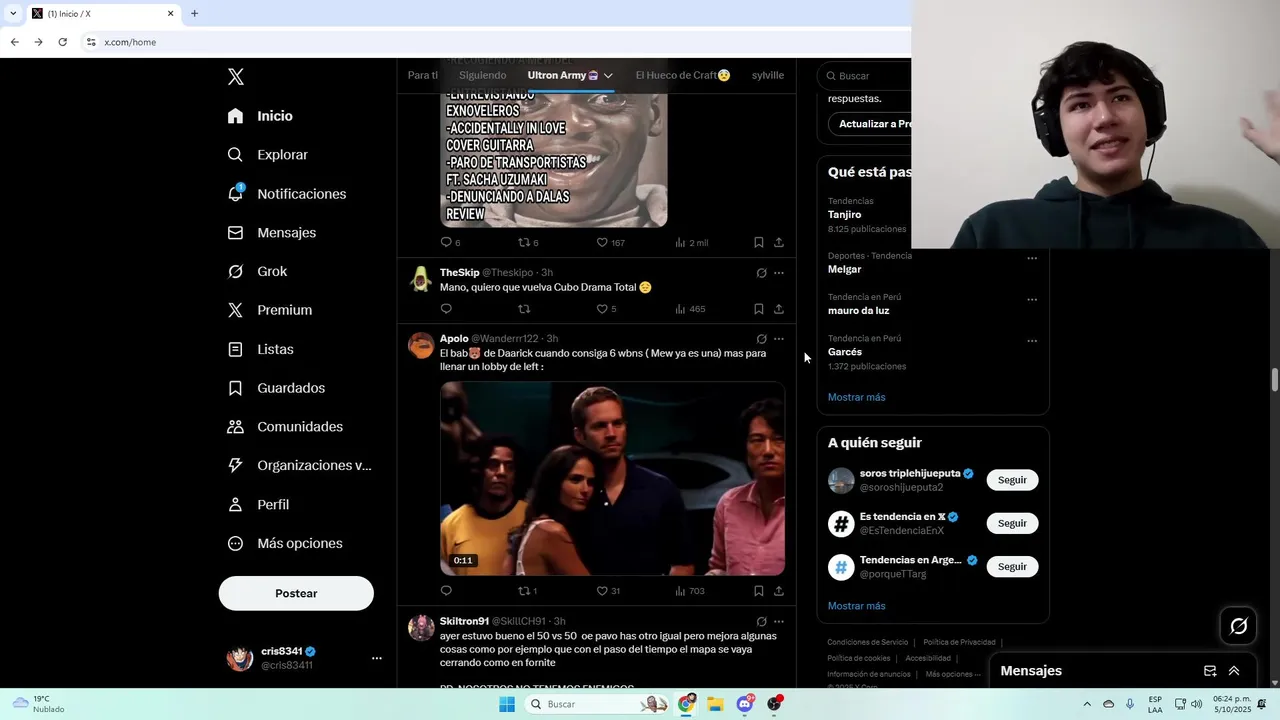The width and height of the screenshot is (1280, 720).
Task: Reply to Apolo's post
Action: [x=446, y=591]
